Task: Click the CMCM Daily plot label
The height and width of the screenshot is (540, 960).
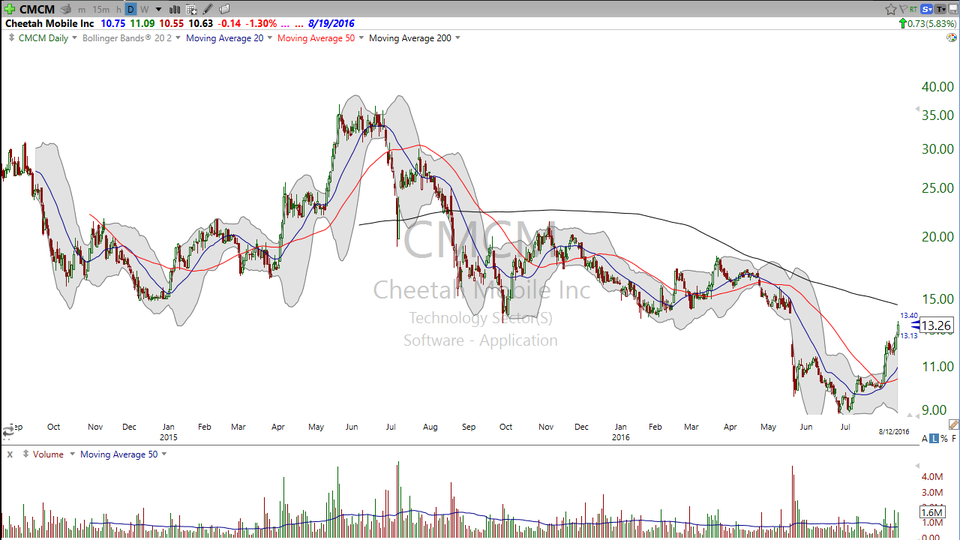Action: click(x=43, y=38)
